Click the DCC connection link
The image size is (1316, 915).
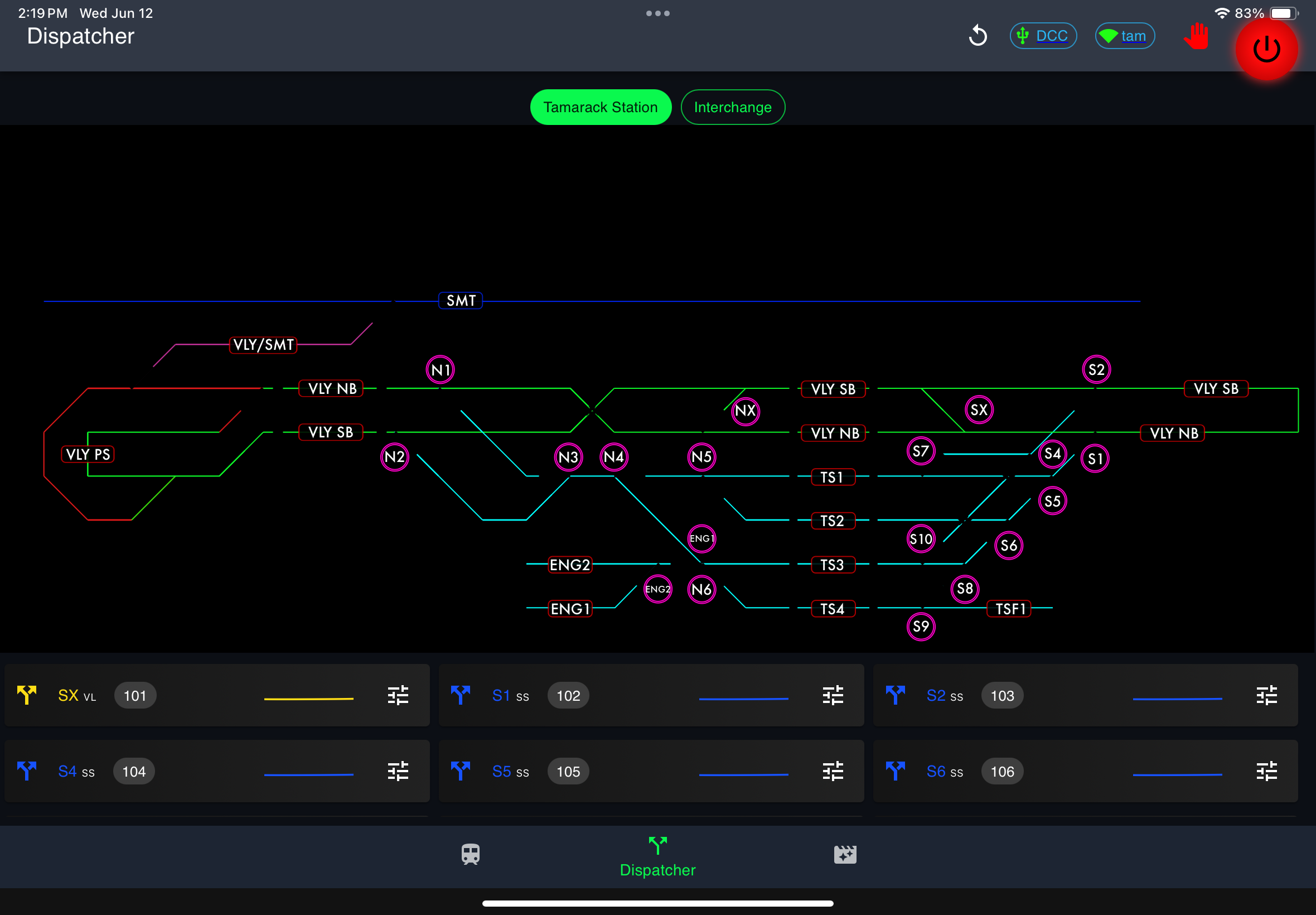point(1043,36)
